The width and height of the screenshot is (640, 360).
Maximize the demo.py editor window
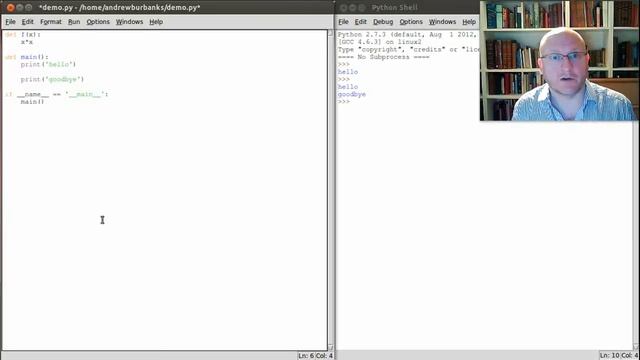[x=29, y=7]
